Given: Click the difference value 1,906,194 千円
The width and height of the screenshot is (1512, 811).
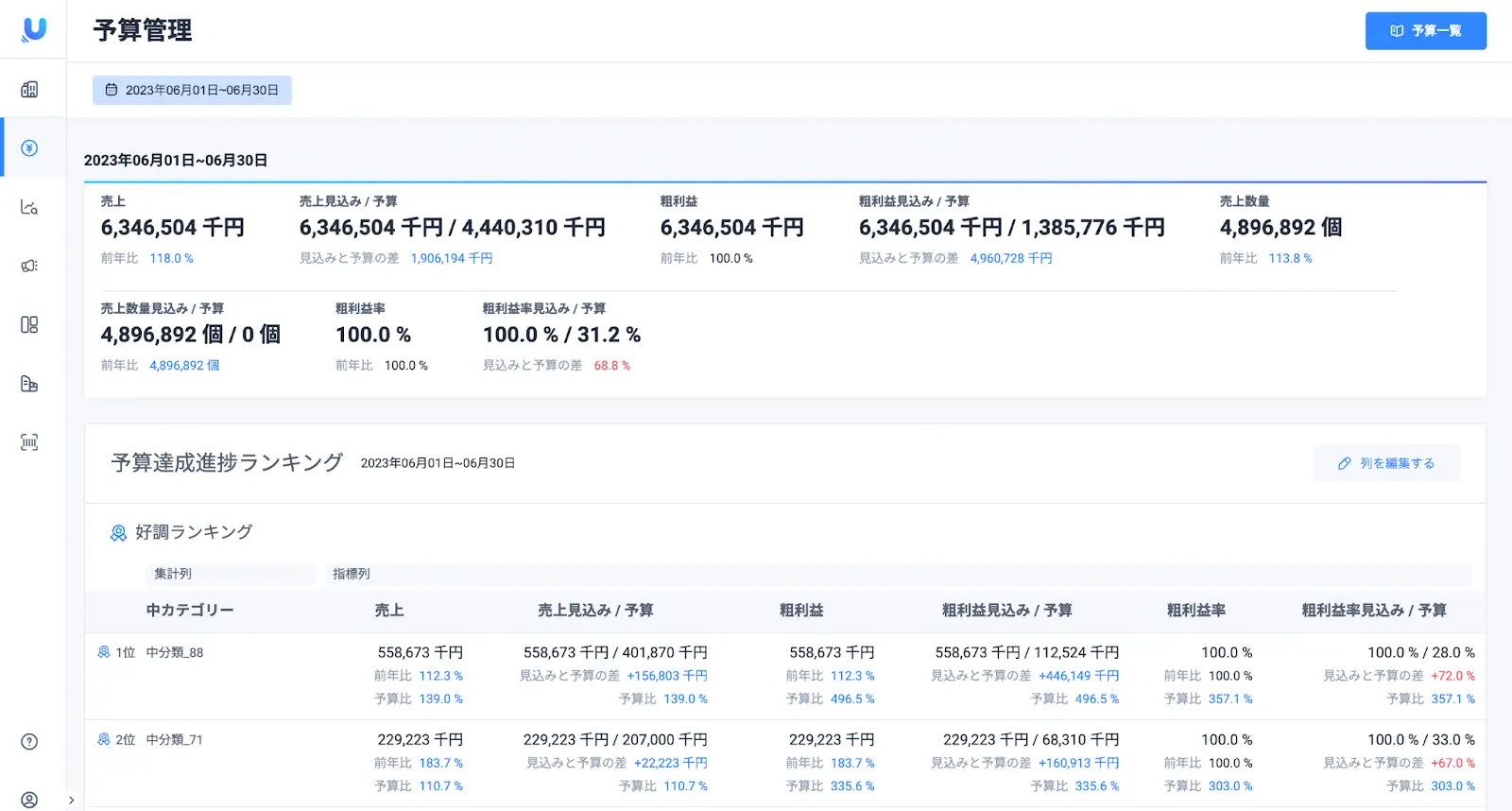Looking at the screenshot, I should pyautogui.click(x=452, y=258).
